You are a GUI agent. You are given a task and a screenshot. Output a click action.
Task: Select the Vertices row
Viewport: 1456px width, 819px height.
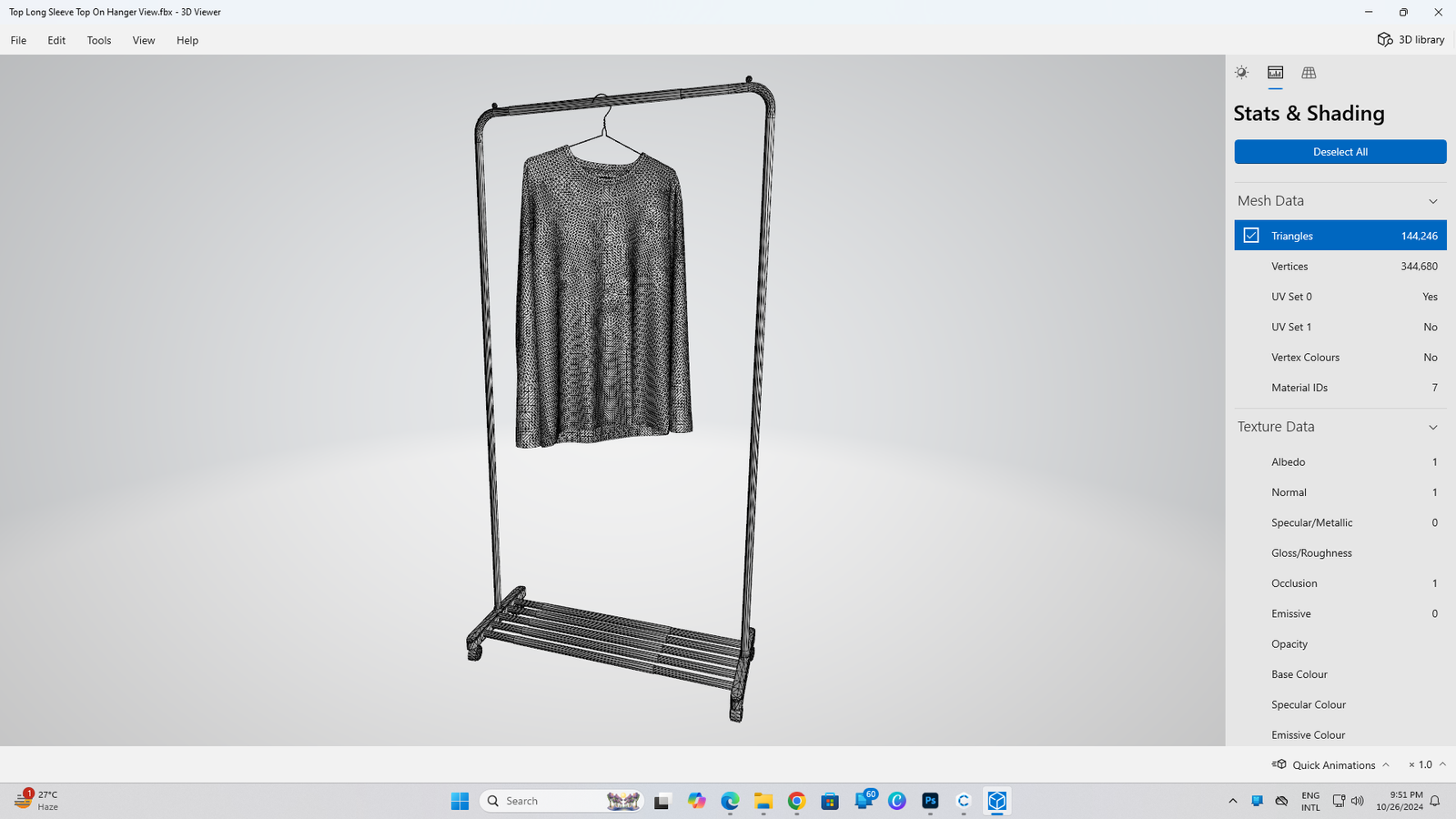click(x=1340, y=267)
